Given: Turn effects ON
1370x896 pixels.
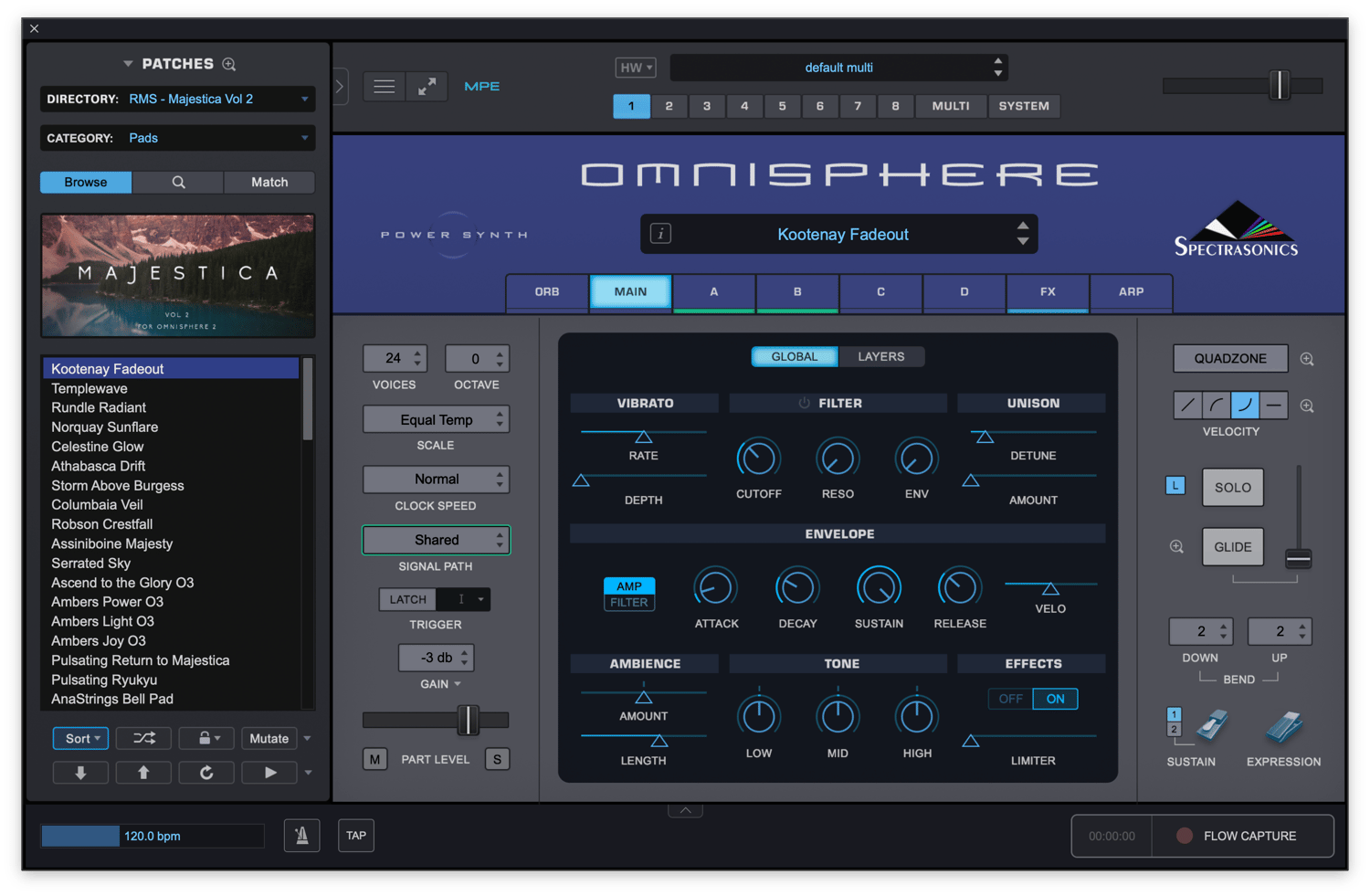Looking at the screenshot, I should (1056, 699).
